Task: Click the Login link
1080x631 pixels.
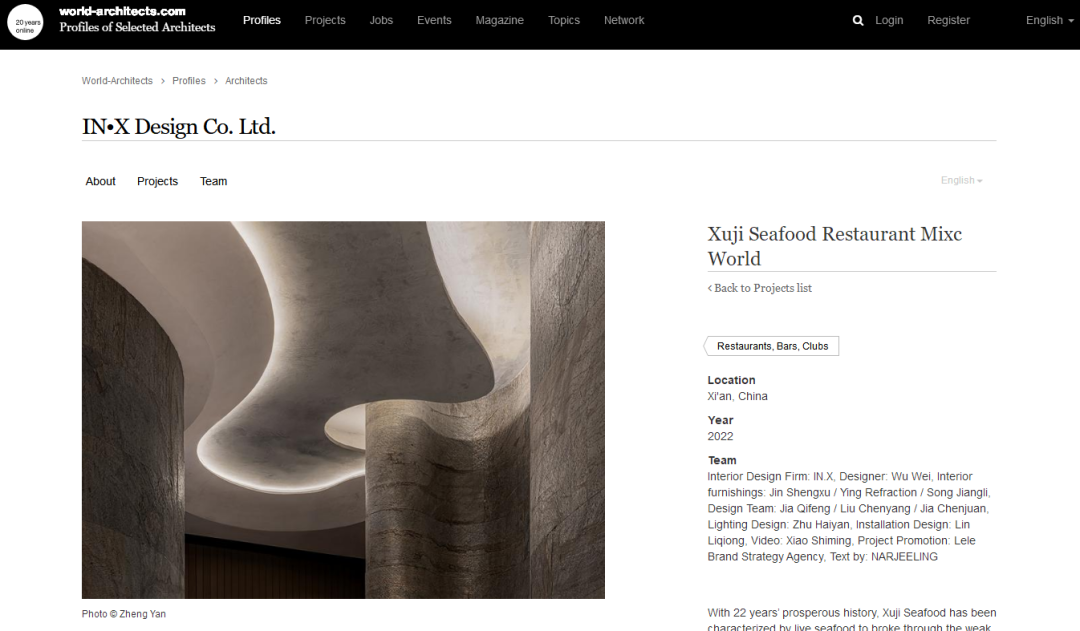Action: point(889,20)
